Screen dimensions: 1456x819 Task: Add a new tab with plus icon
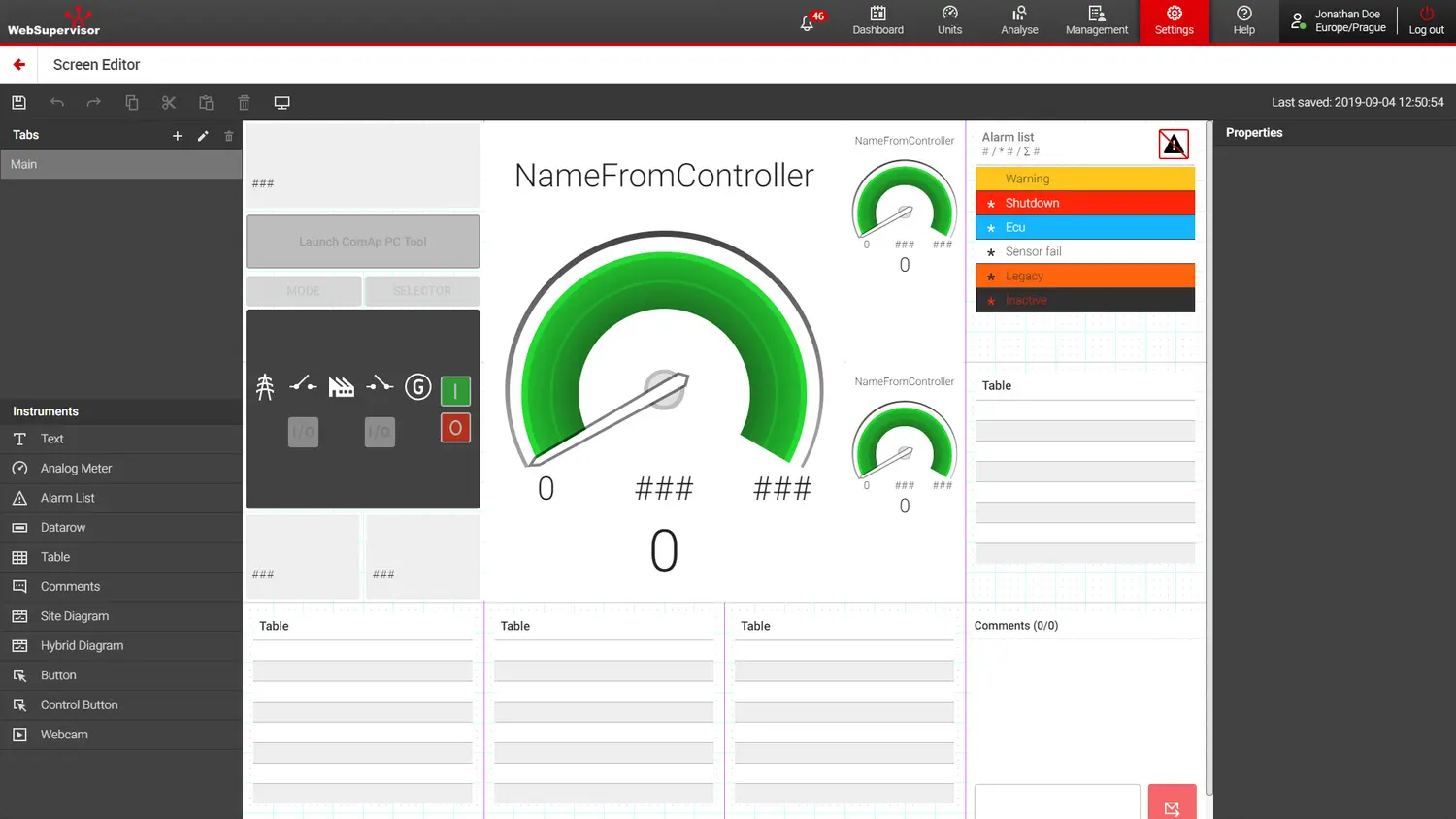click(177, 136)
